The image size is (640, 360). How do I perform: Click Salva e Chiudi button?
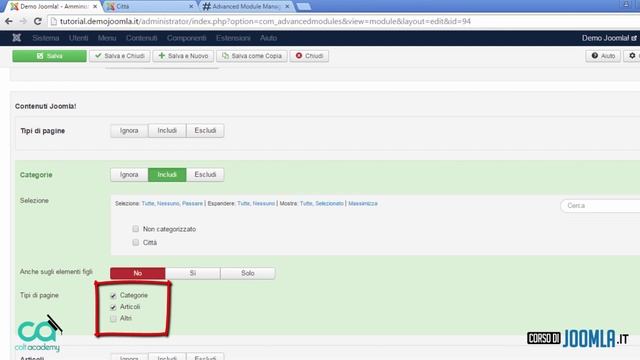click(120, 56)
